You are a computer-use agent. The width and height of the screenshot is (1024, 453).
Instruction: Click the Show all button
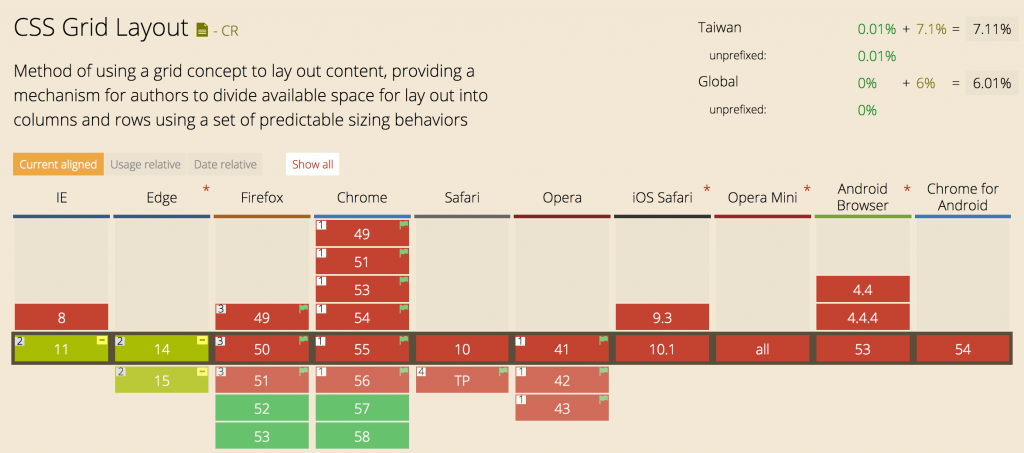313,164
